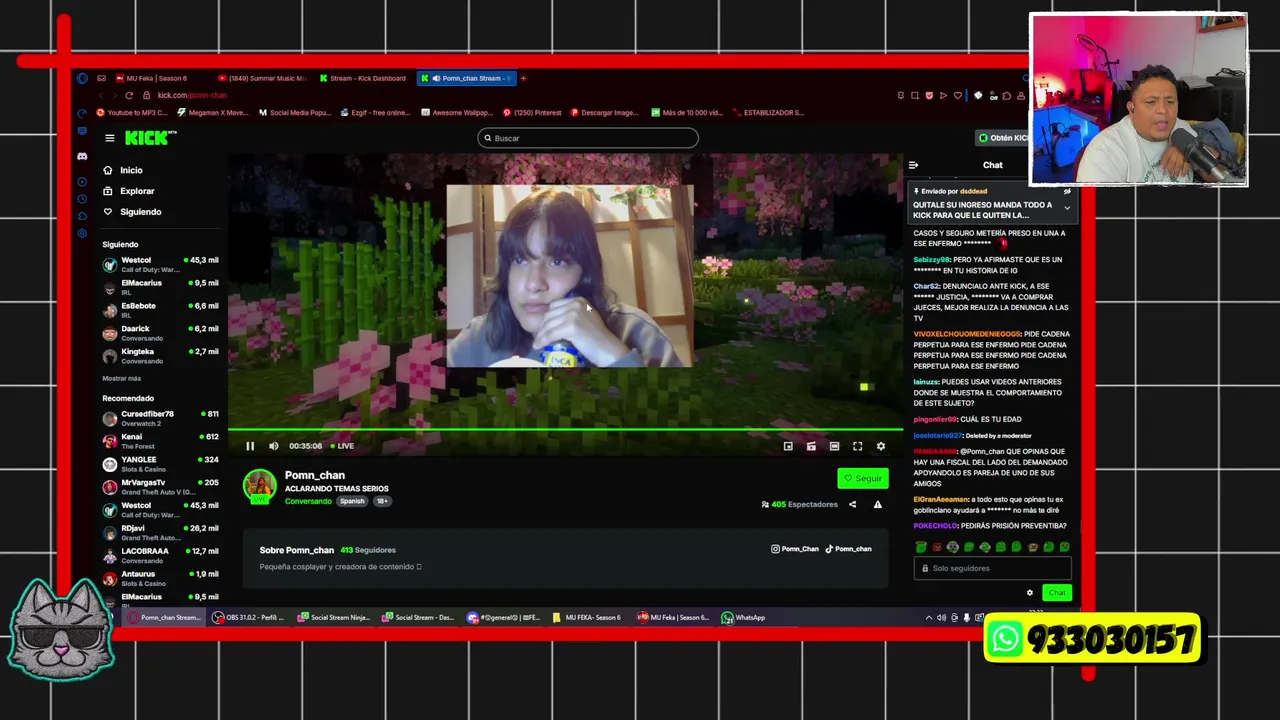Pause the live stream video
The image size is (1280, 720).
point(250,446)
